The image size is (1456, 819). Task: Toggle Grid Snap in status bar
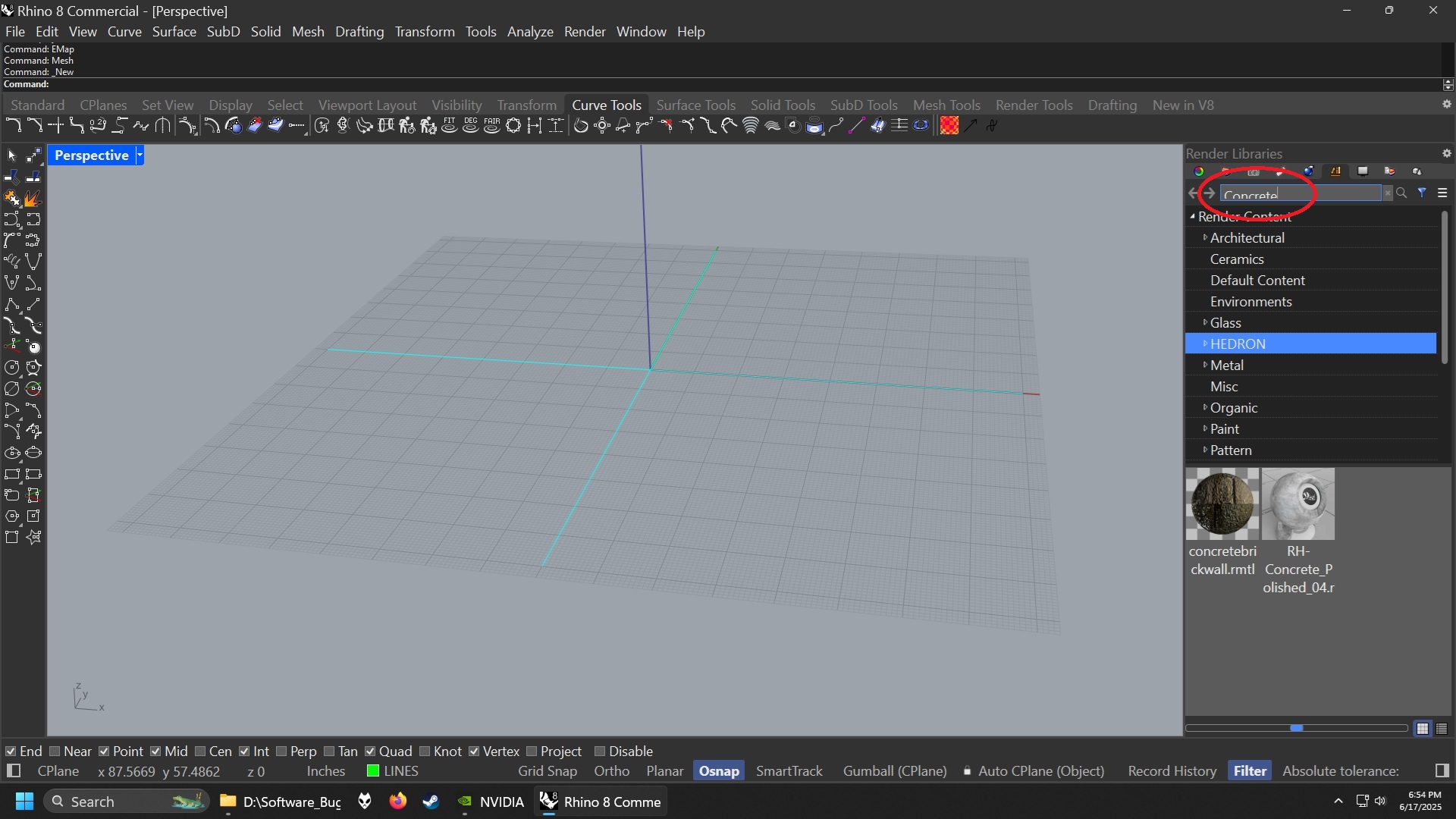[x=548, y=771]
